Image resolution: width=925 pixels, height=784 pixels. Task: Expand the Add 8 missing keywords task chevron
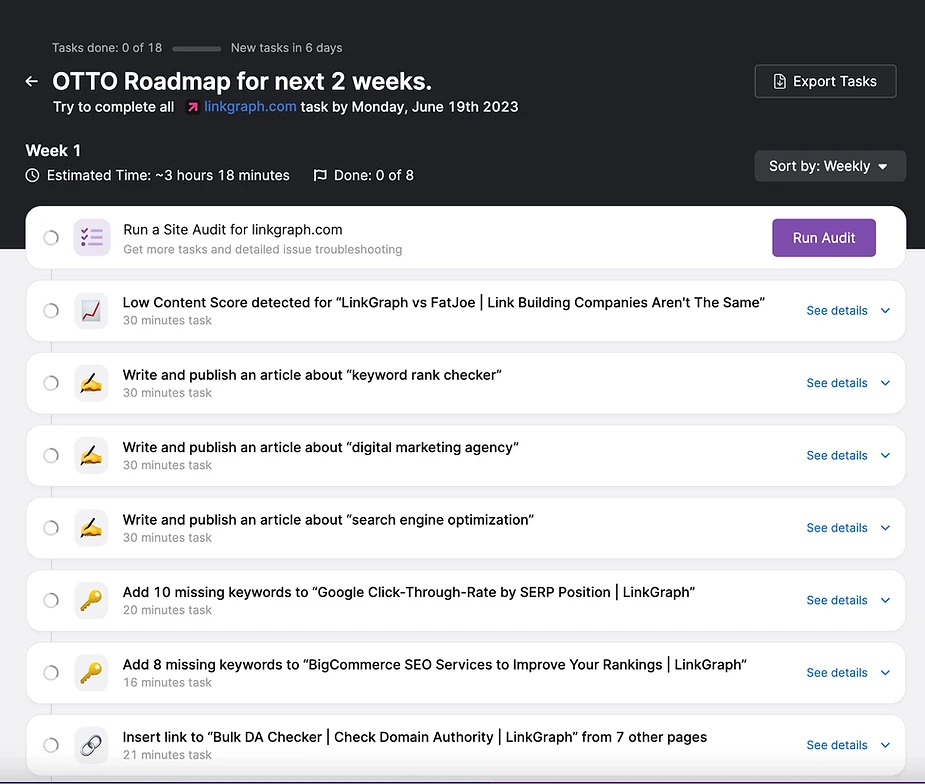pos(885,673)
